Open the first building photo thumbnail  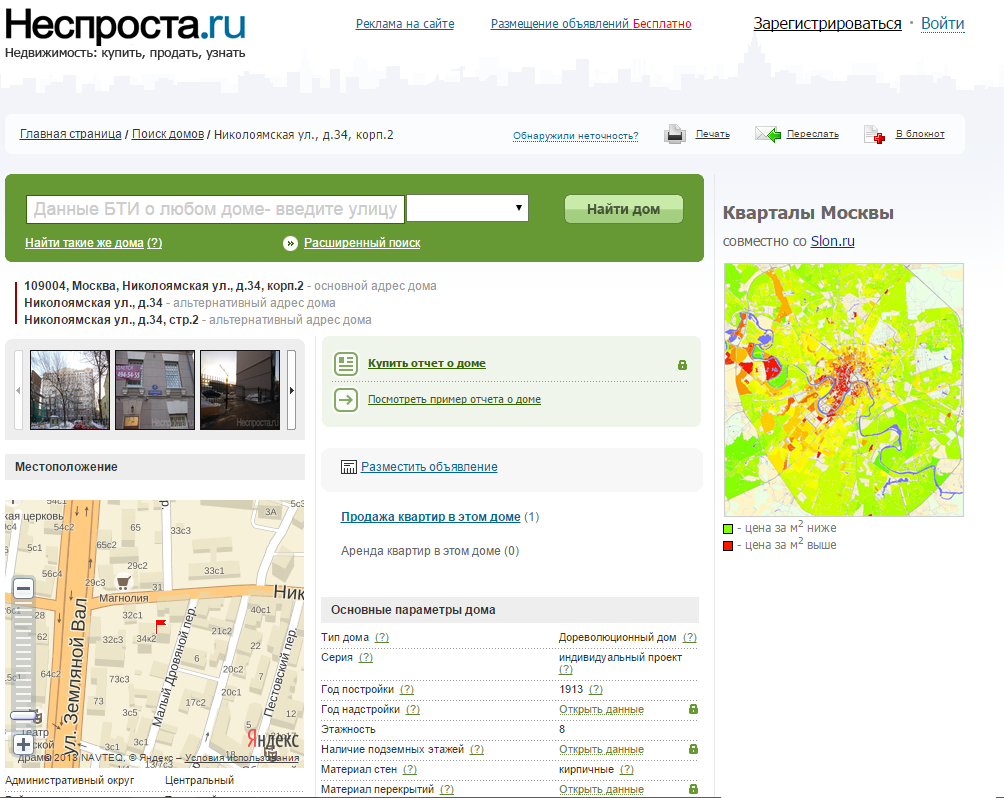pyautogui.click(x=70, y=389)
